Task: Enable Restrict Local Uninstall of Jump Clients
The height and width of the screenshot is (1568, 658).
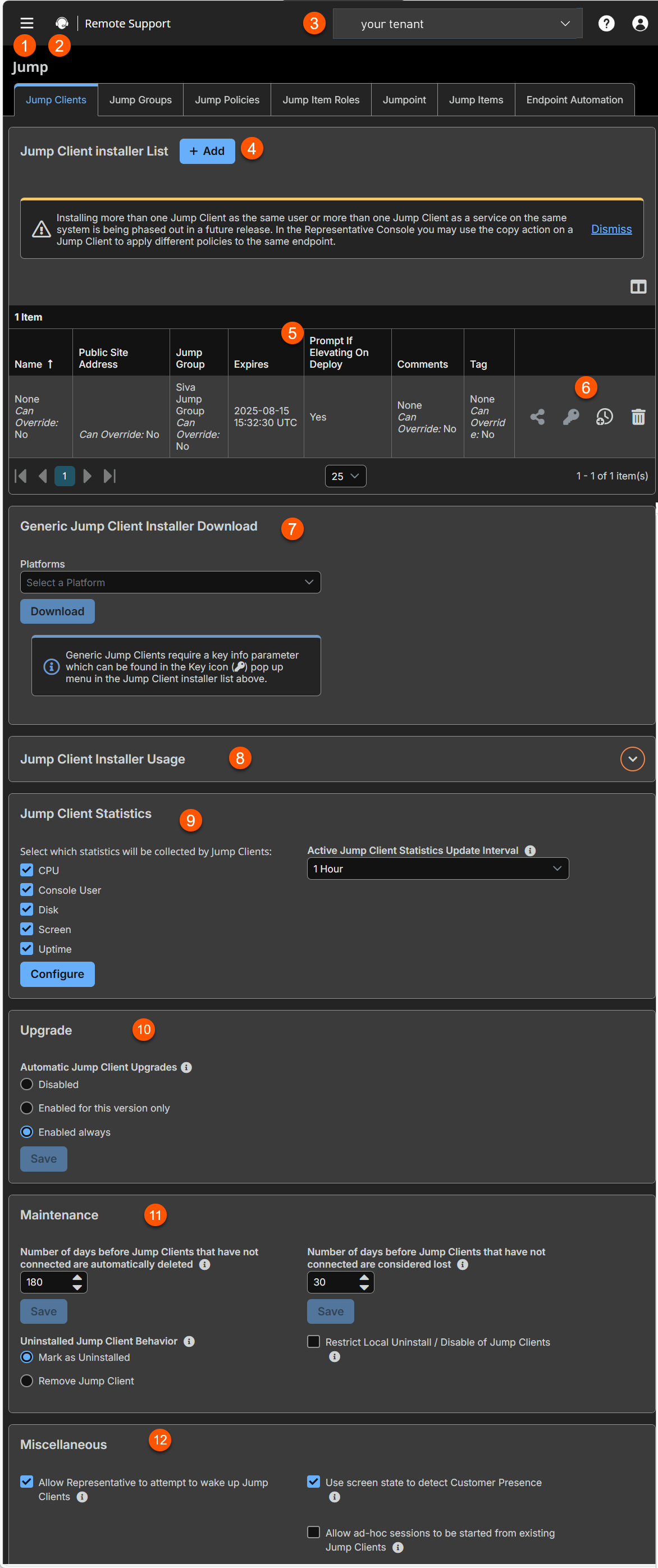Action: tap(313, 1342)
